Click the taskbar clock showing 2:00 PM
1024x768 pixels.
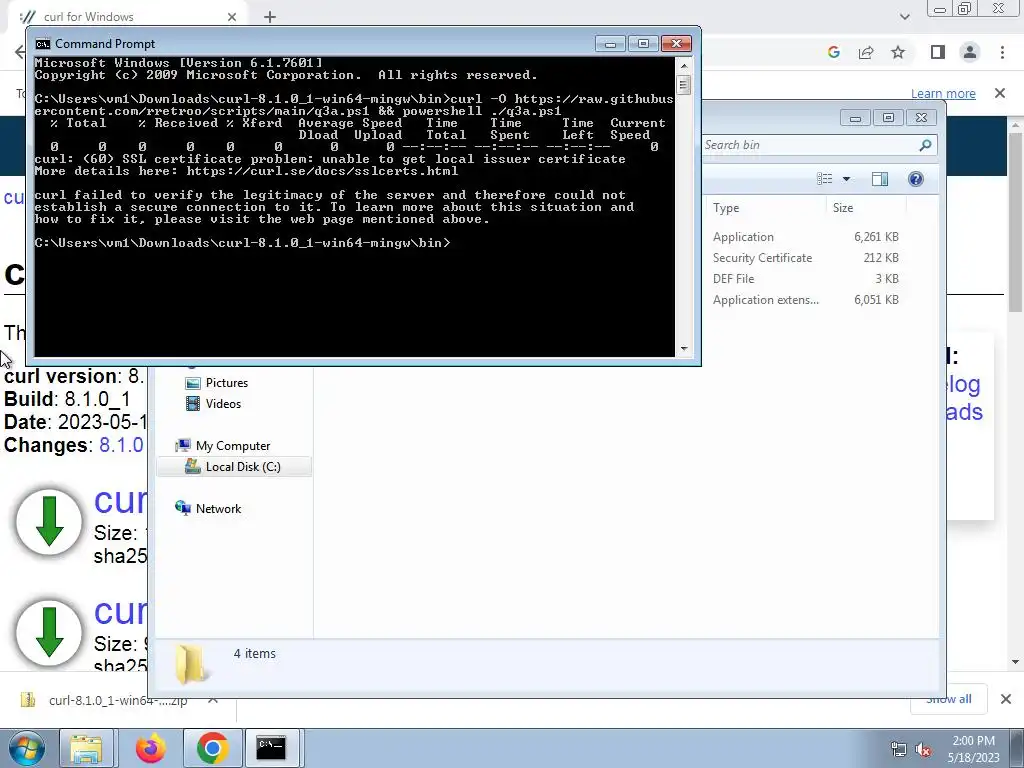tap(973, 749)
